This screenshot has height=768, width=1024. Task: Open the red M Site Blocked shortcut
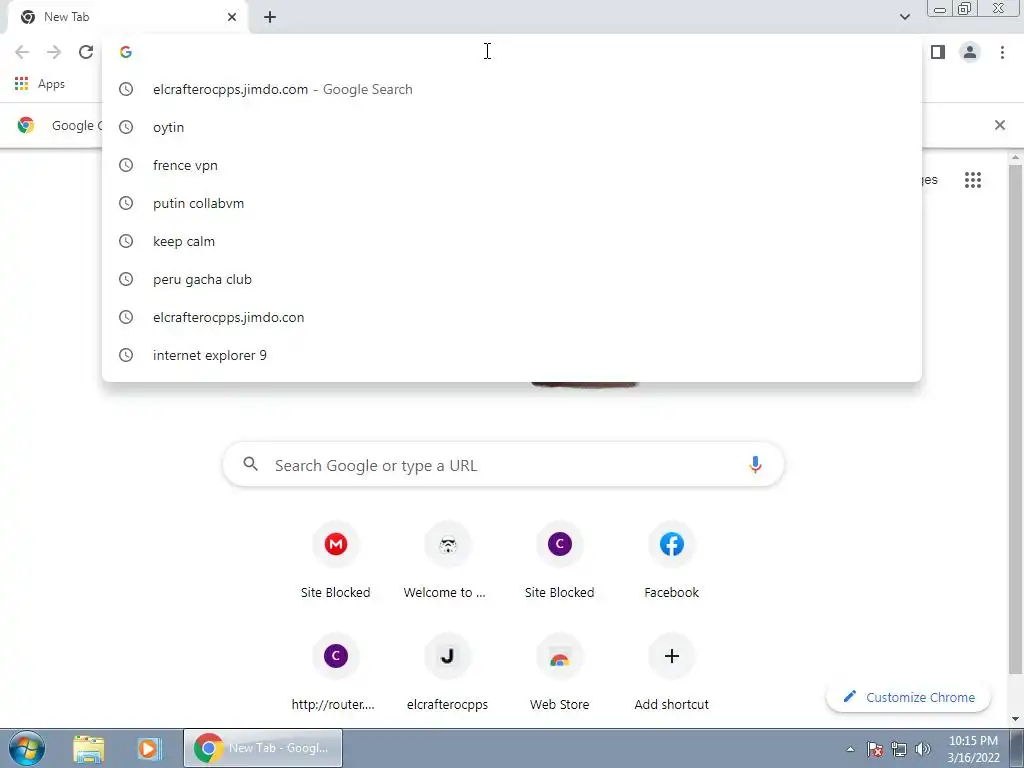(x=336, y=561)
